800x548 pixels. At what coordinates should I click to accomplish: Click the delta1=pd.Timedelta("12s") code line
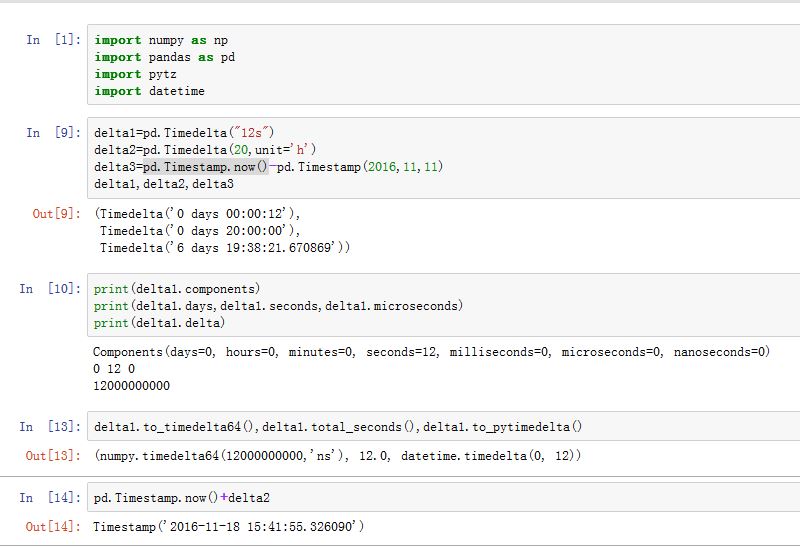pos(184,132)
